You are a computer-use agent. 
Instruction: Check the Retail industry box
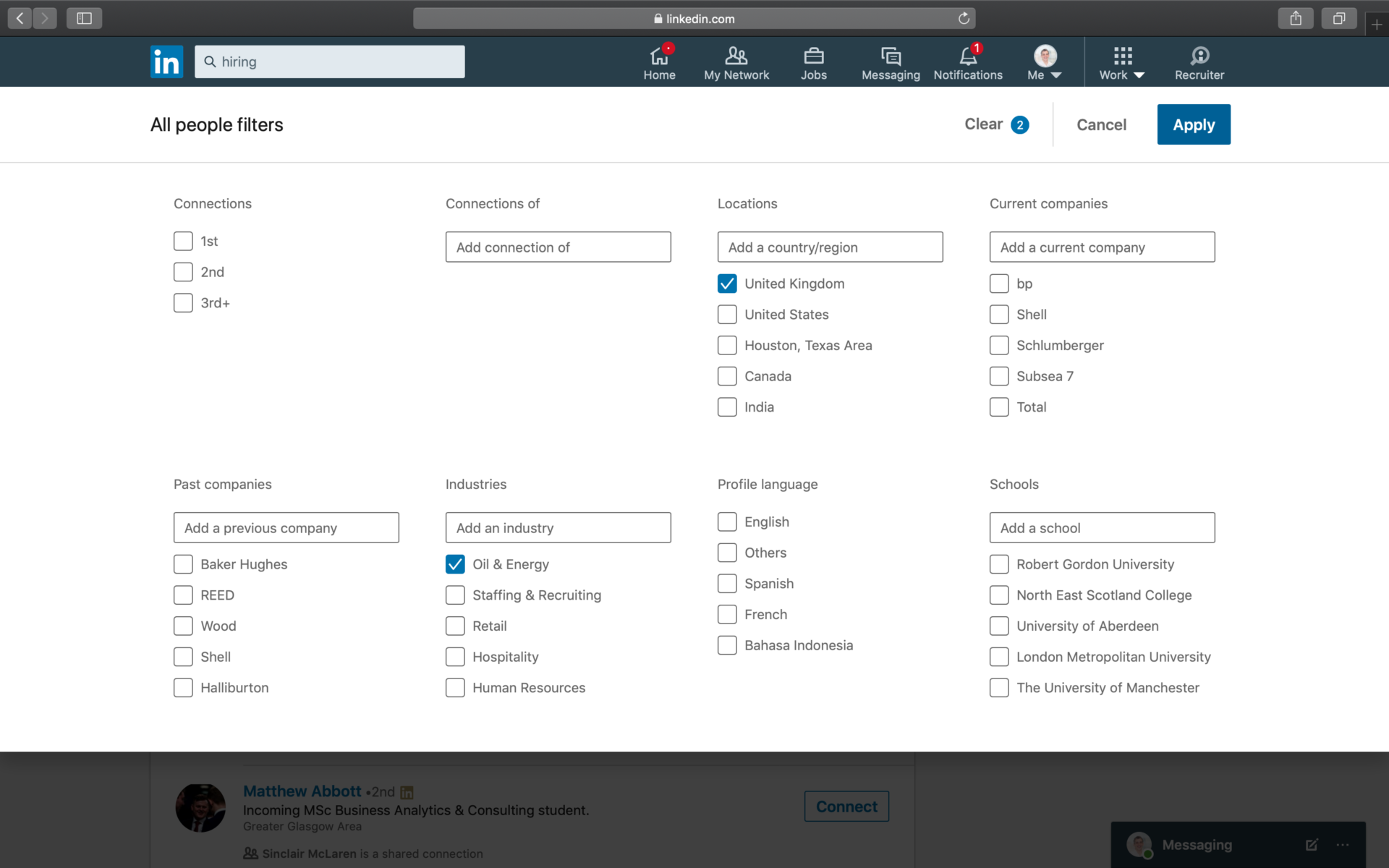(455, 626)
